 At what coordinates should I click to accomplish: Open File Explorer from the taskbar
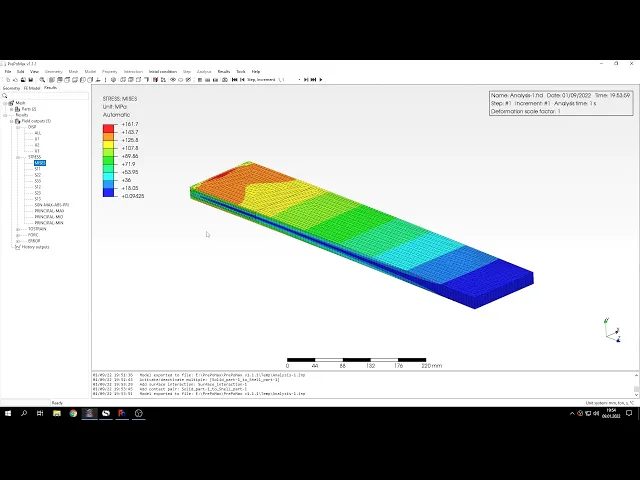pos(57,413)
